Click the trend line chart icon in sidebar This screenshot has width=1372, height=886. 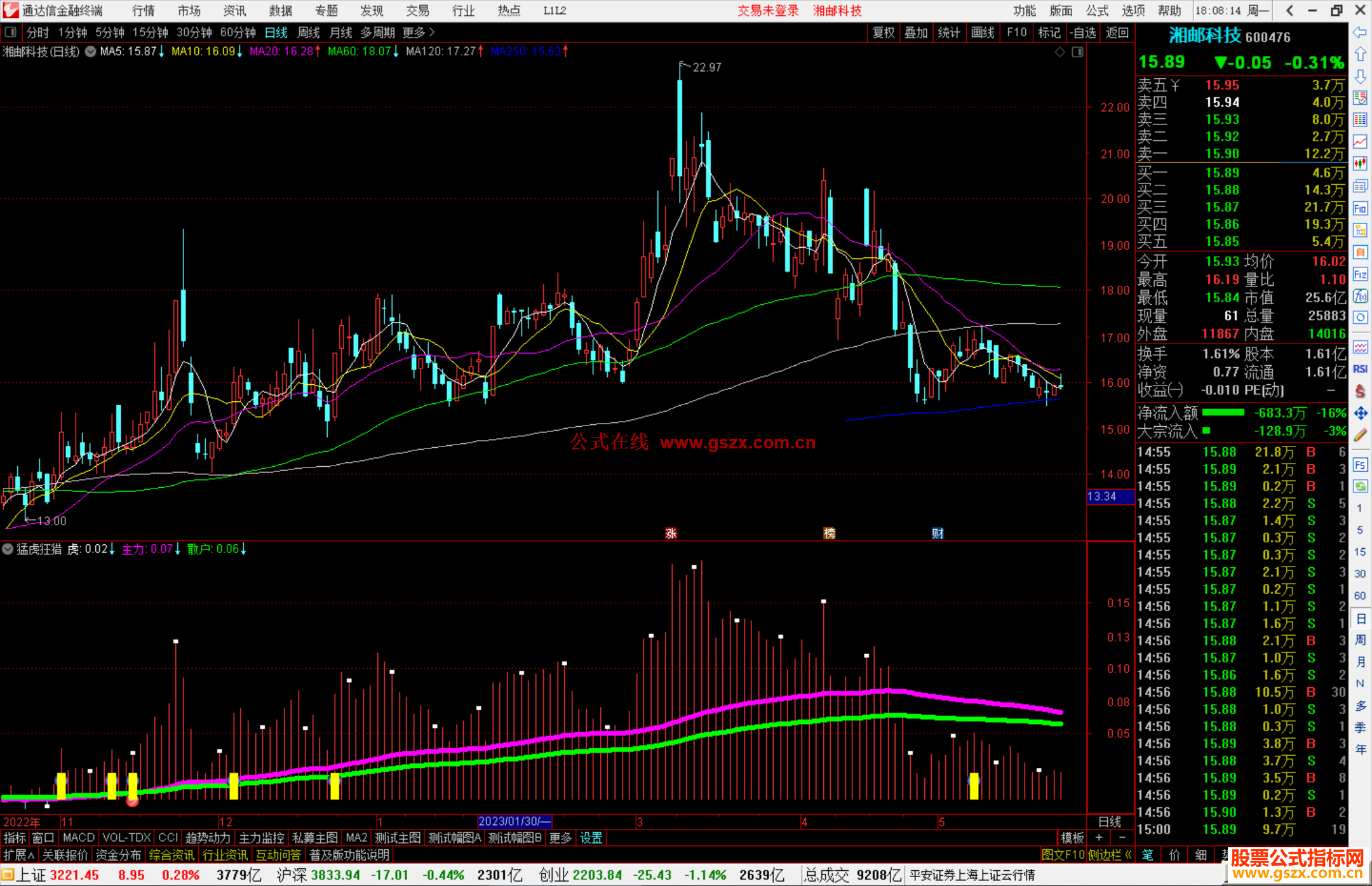click(x=1360, y=142)
